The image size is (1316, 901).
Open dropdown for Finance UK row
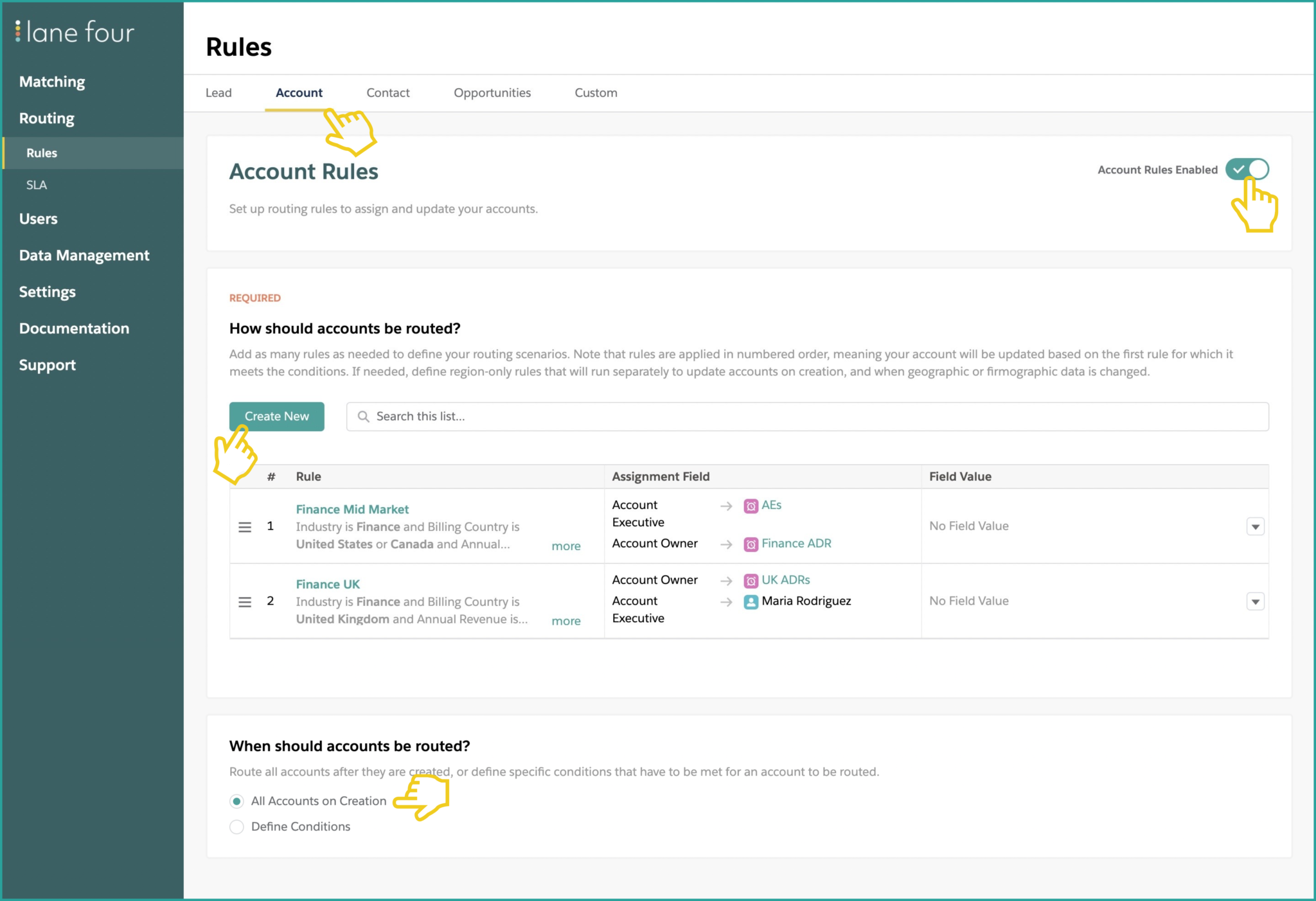pyautogui.click(x=1256, y=602)
